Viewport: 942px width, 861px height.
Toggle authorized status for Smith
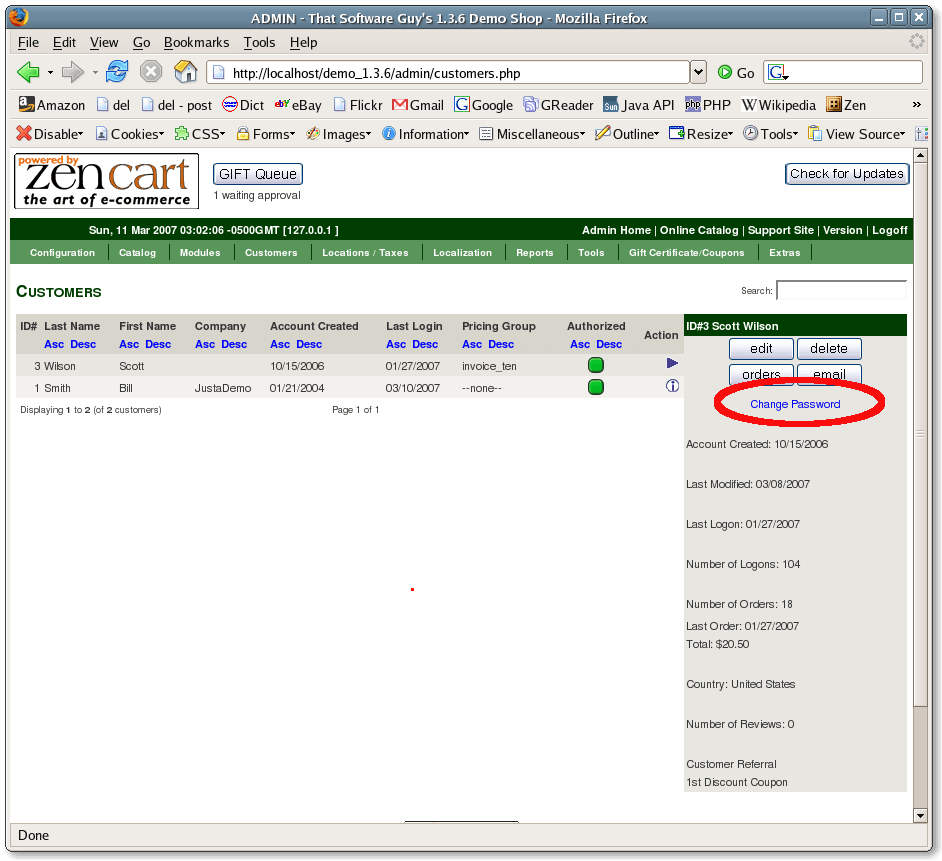coord(595,387)
